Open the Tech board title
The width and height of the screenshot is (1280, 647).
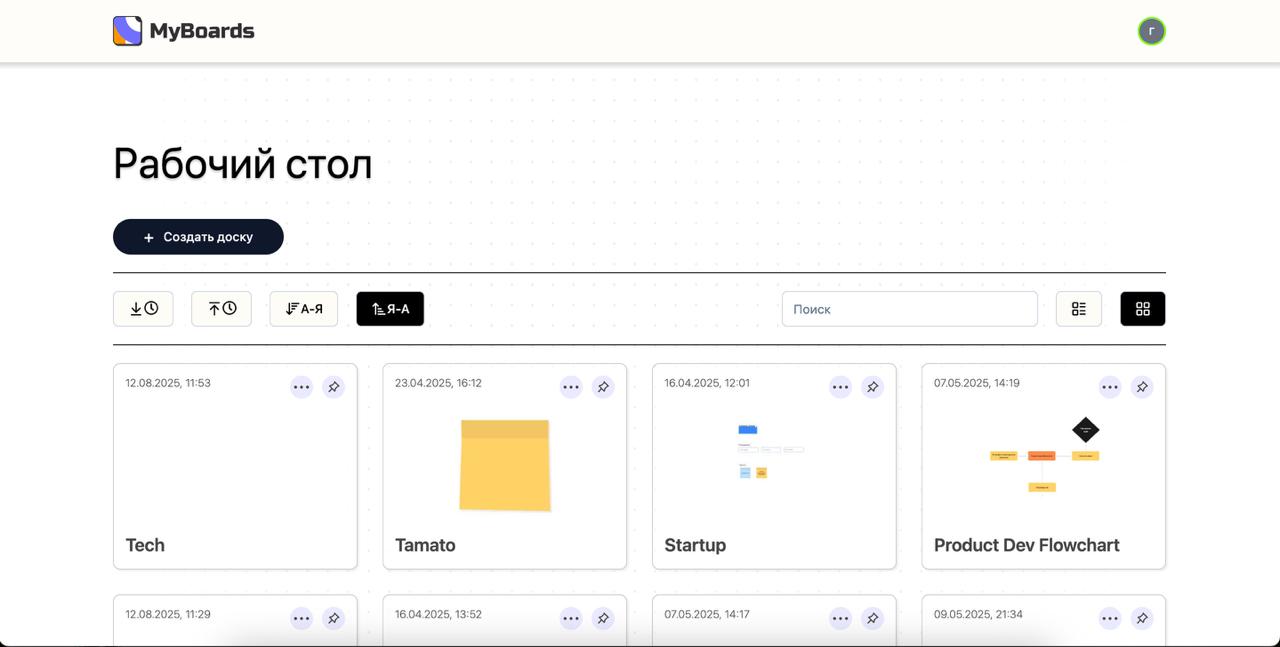145,545
